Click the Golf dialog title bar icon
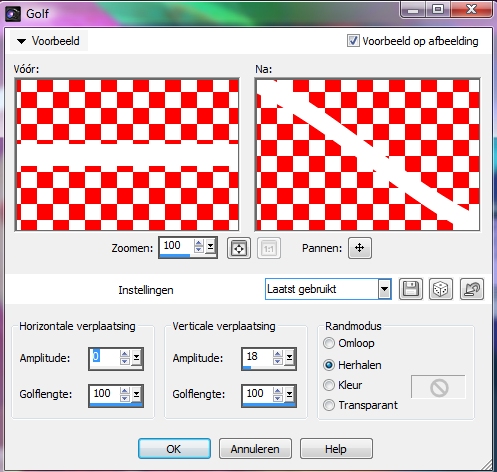 (13, 14)
